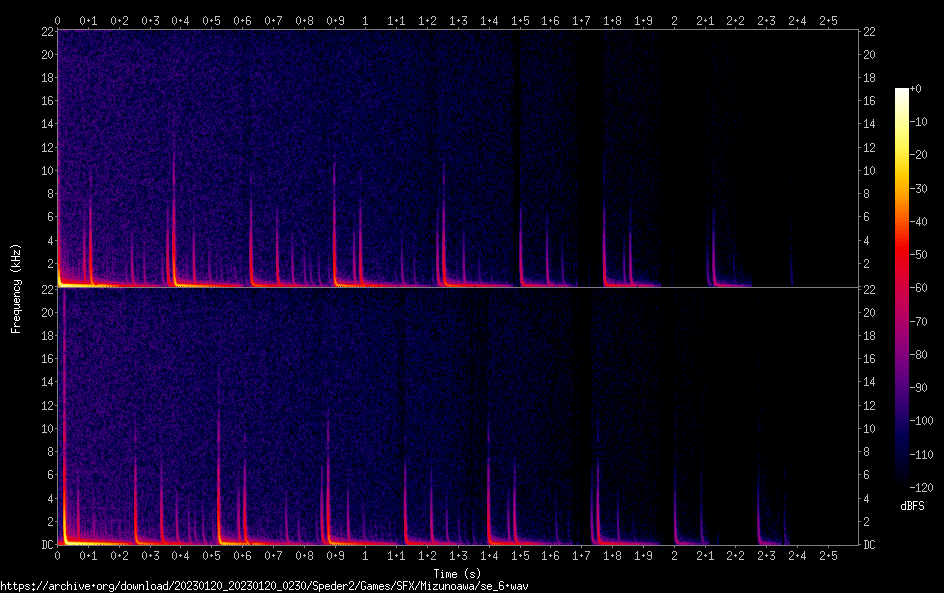Pick the bright white top of the color scale
The image size is (944, 593).
pos(902,93)
